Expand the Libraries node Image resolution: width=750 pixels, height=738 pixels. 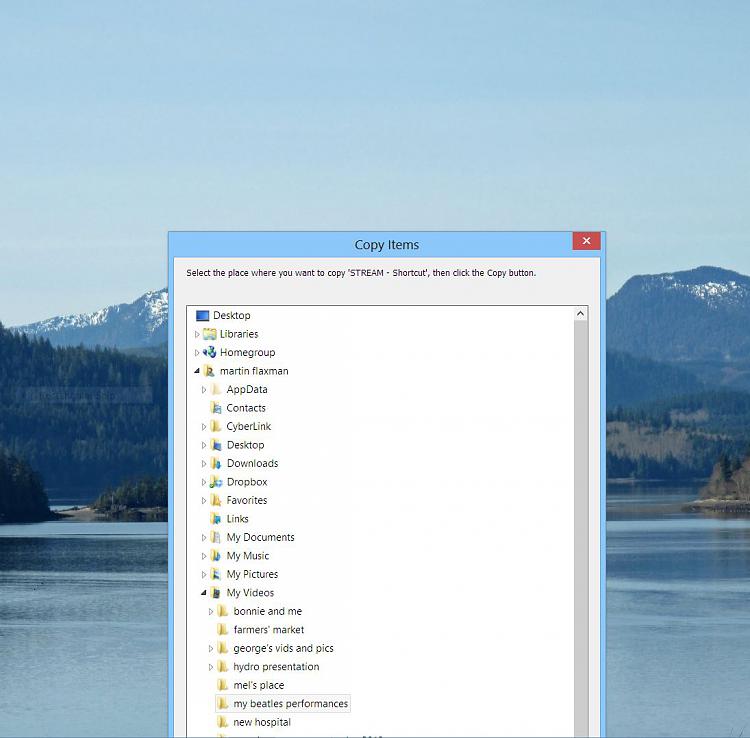click(x=197, y=334)
